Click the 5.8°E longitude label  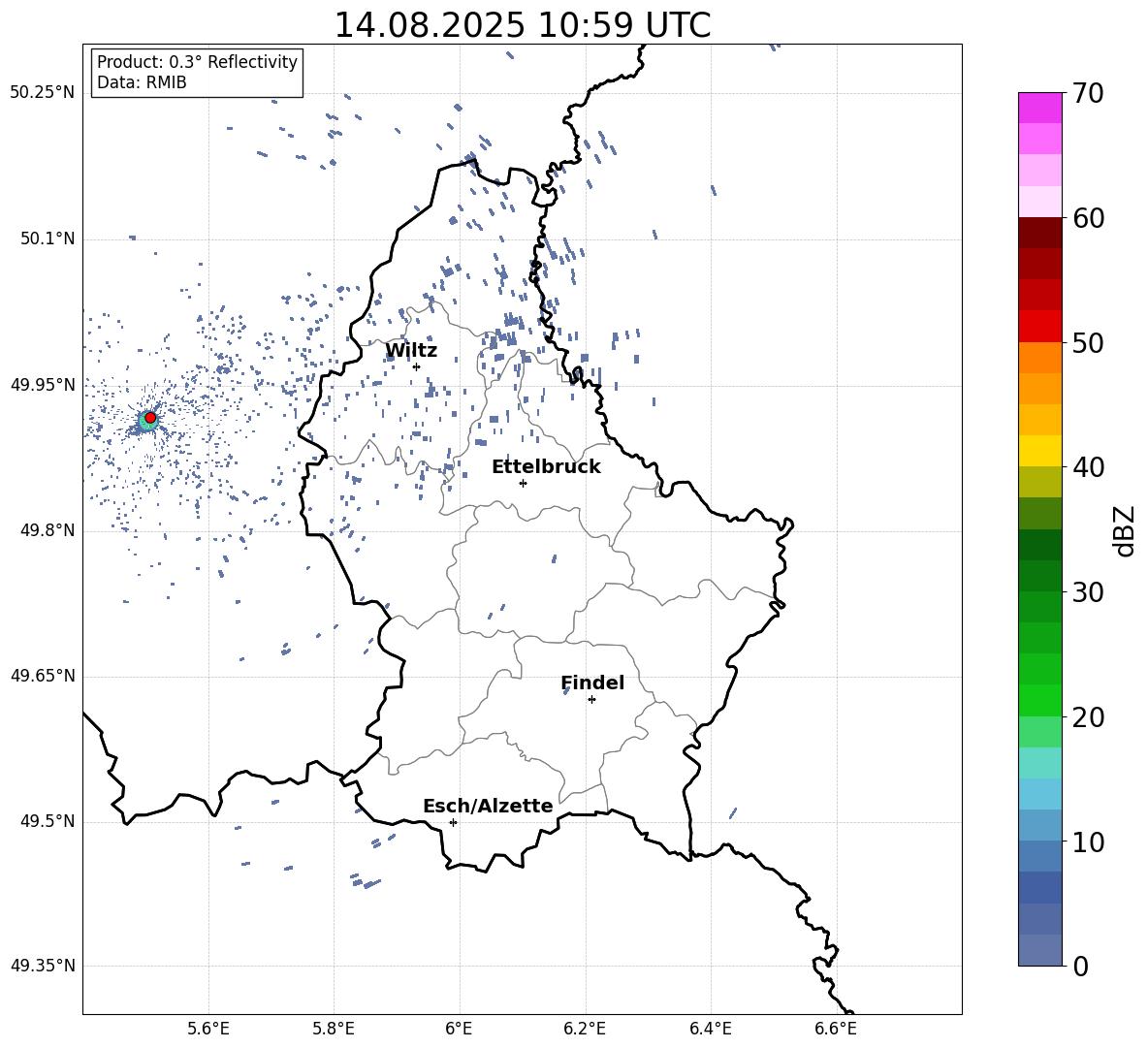(334, 1029)
